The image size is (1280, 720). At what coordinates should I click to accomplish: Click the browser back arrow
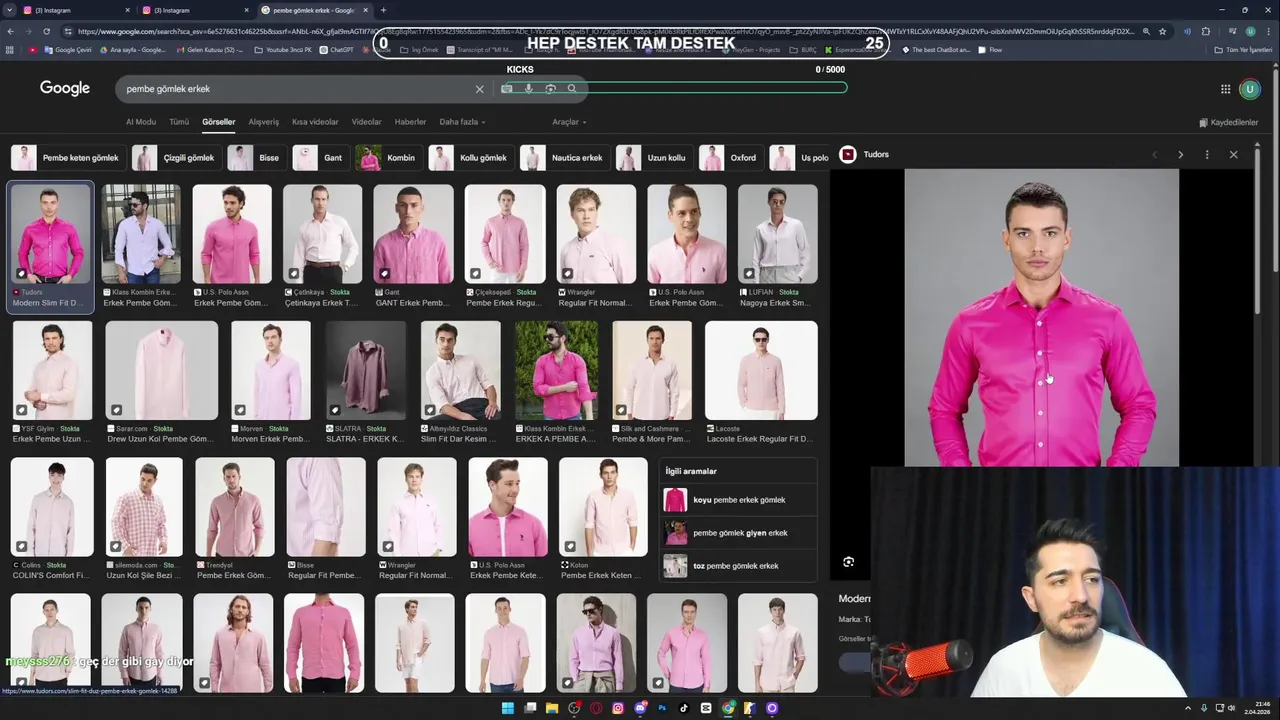click(10, 31)
